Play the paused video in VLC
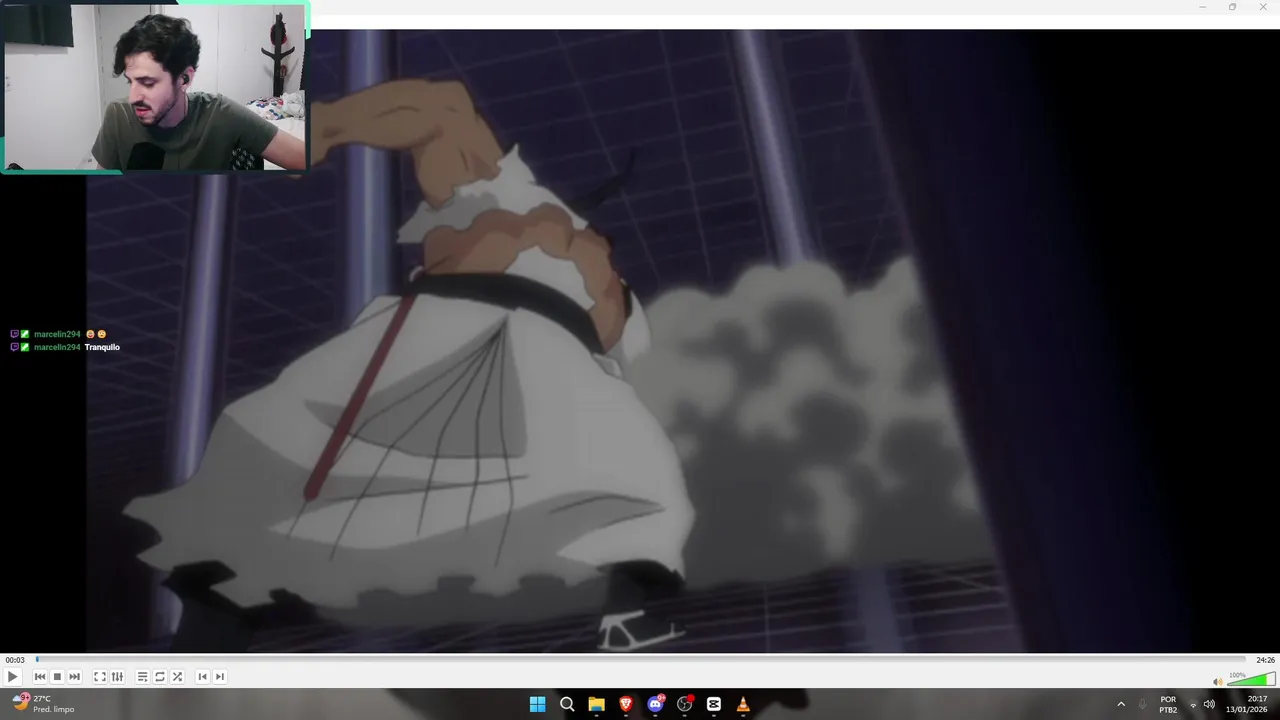Viewport: 1280px width, 720px height. [13, 677]
